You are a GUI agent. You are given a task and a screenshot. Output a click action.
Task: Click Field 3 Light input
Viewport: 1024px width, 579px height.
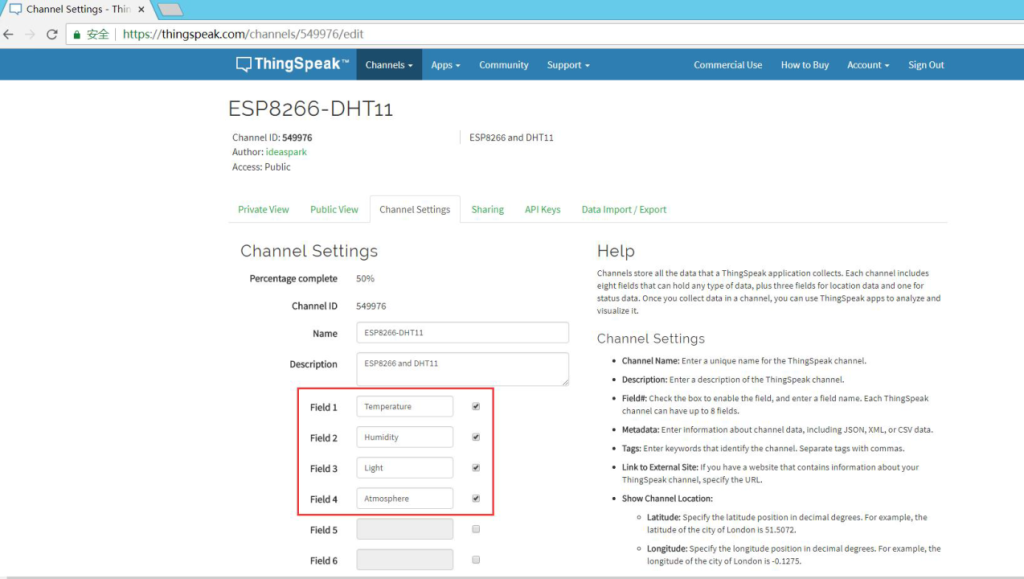coord(405,467)
